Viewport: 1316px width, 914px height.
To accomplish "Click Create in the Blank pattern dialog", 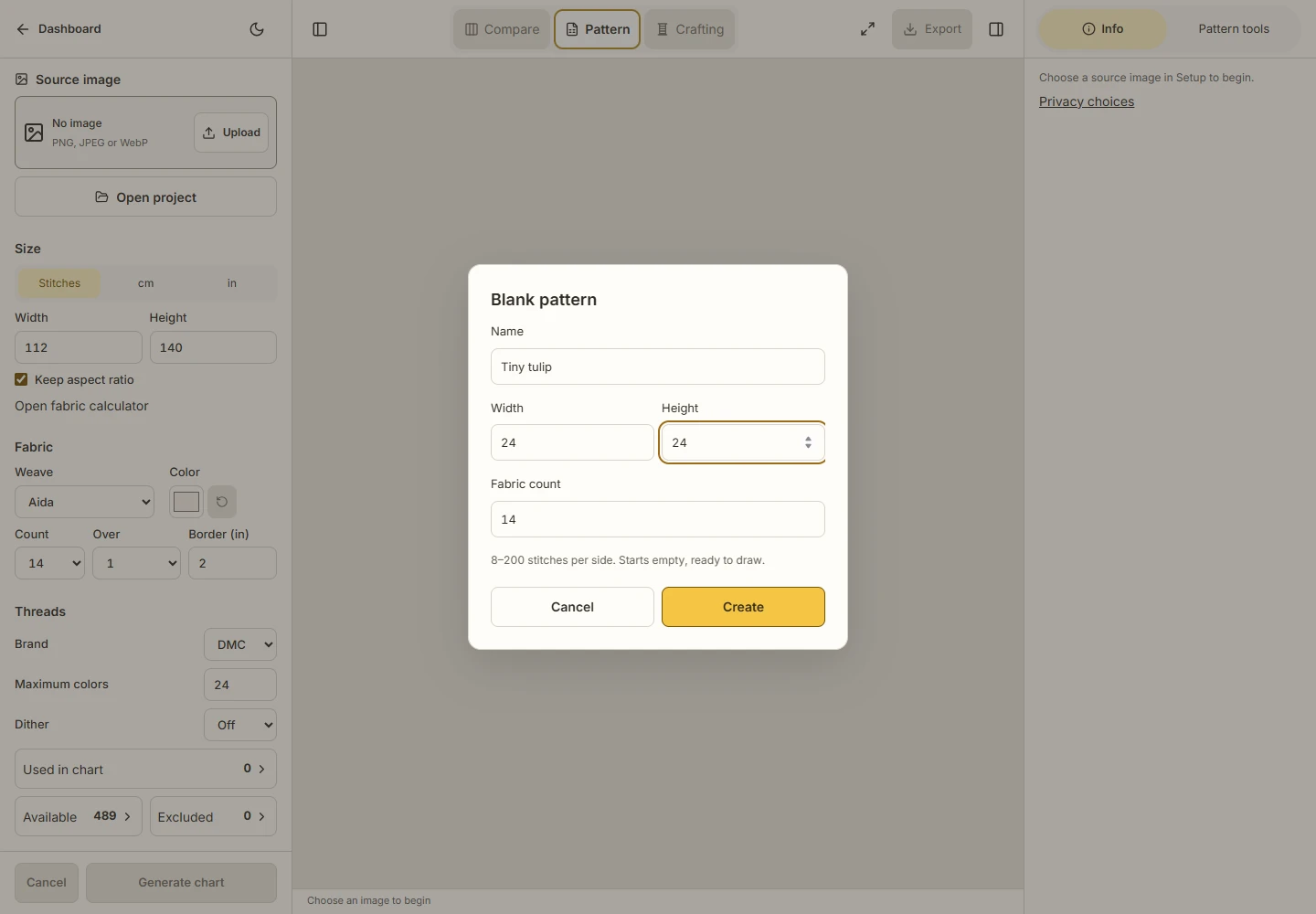I will (x=743, y=607).
